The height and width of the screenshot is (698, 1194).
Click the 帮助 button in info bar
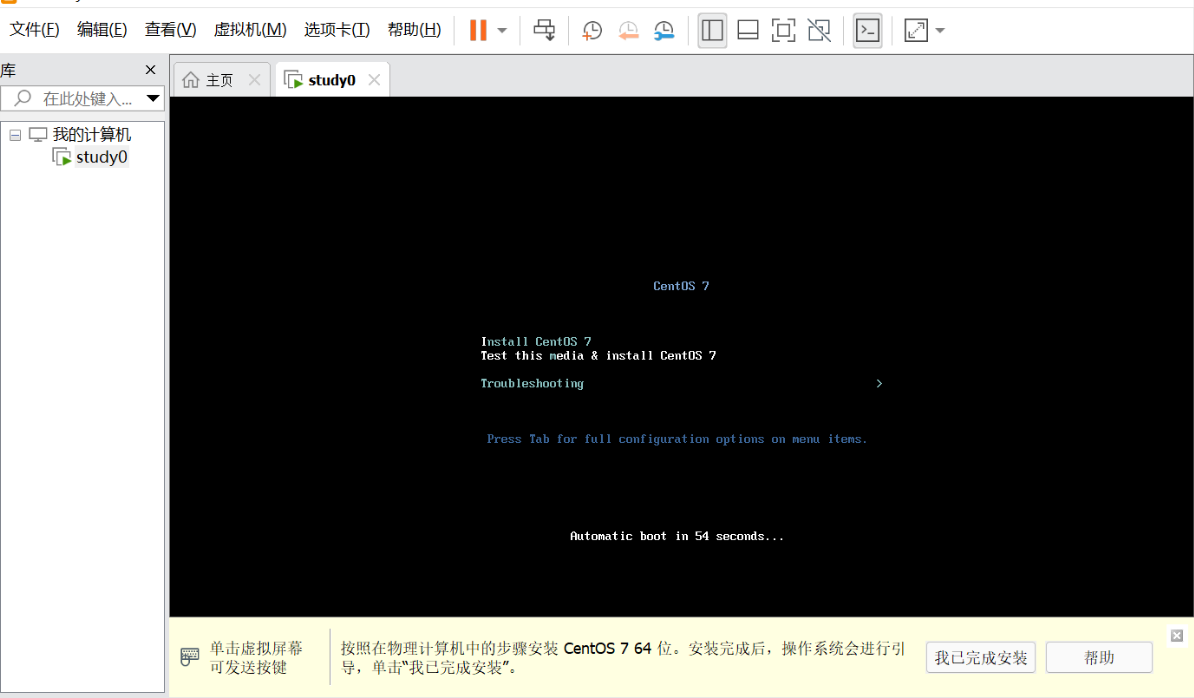coord(1099,658)
